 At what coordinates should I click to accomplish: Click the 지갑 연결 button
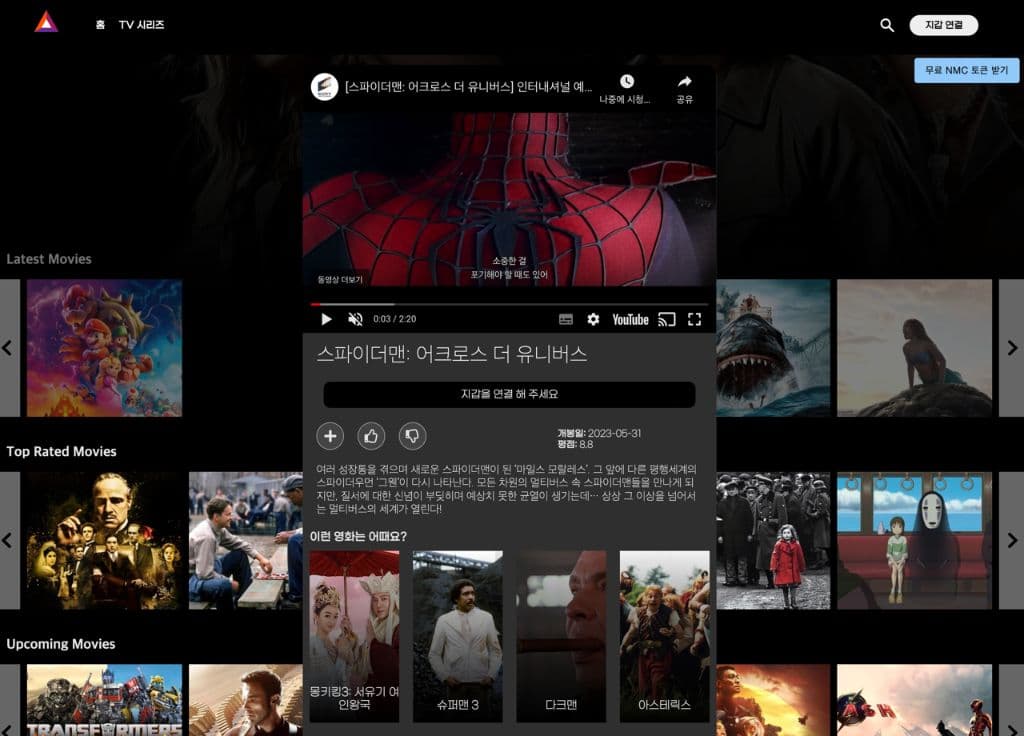[x=944, y=25]
